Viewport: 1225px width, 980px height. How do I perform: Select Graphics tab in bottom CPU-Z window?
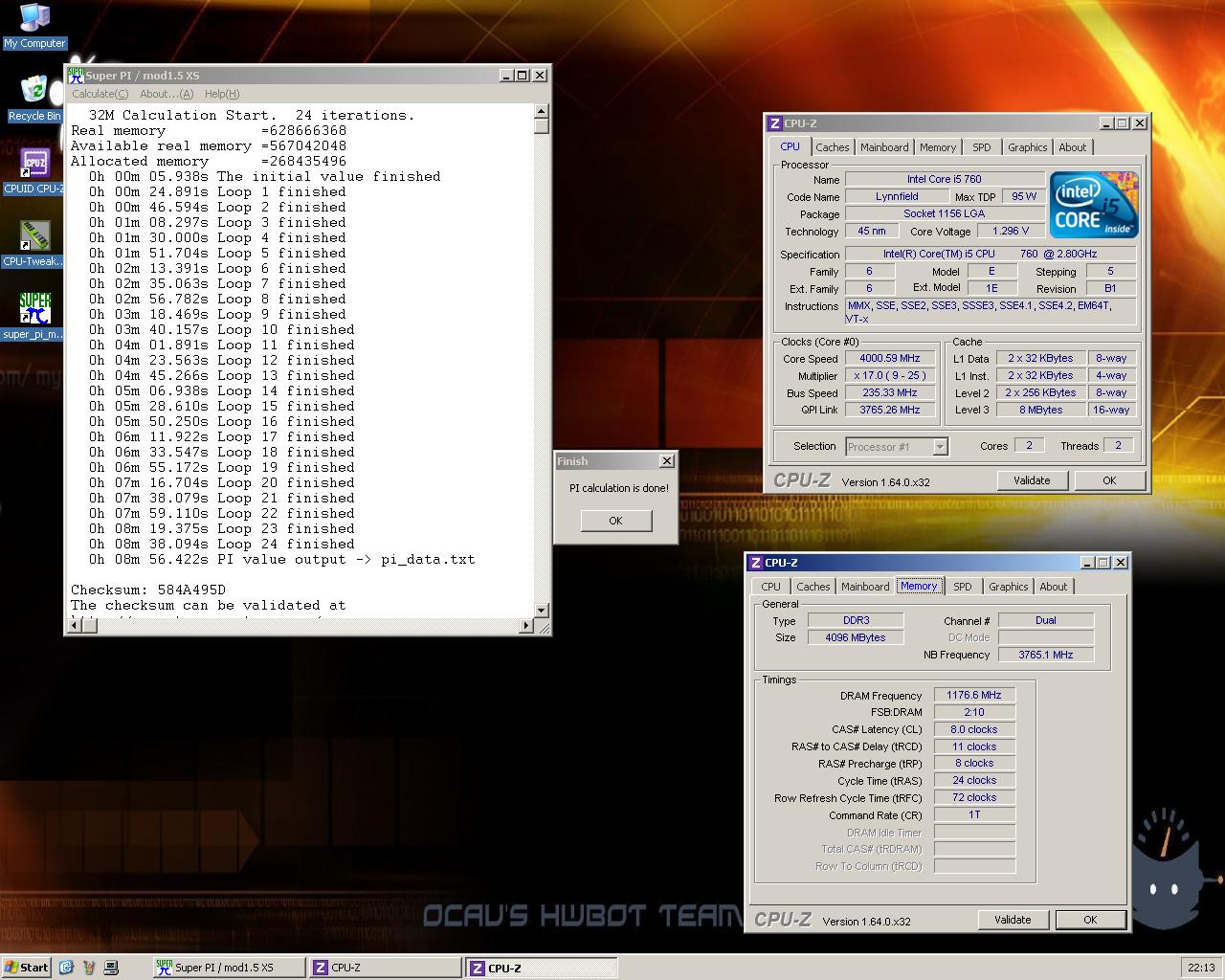[1008, 587]
